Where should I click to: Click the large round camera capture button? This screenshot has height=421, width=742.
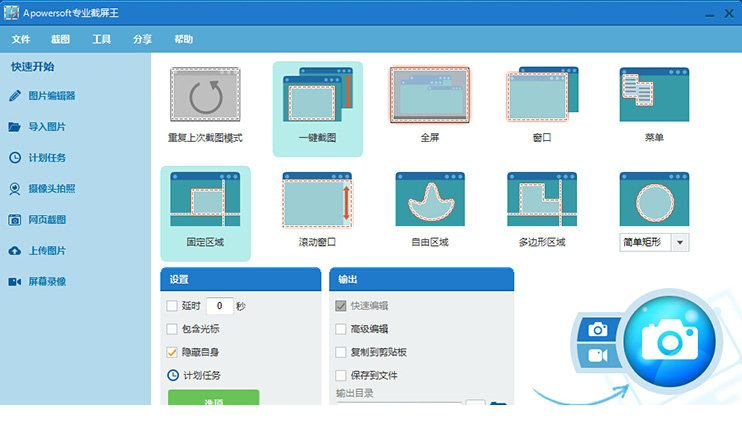pos(670,342)
